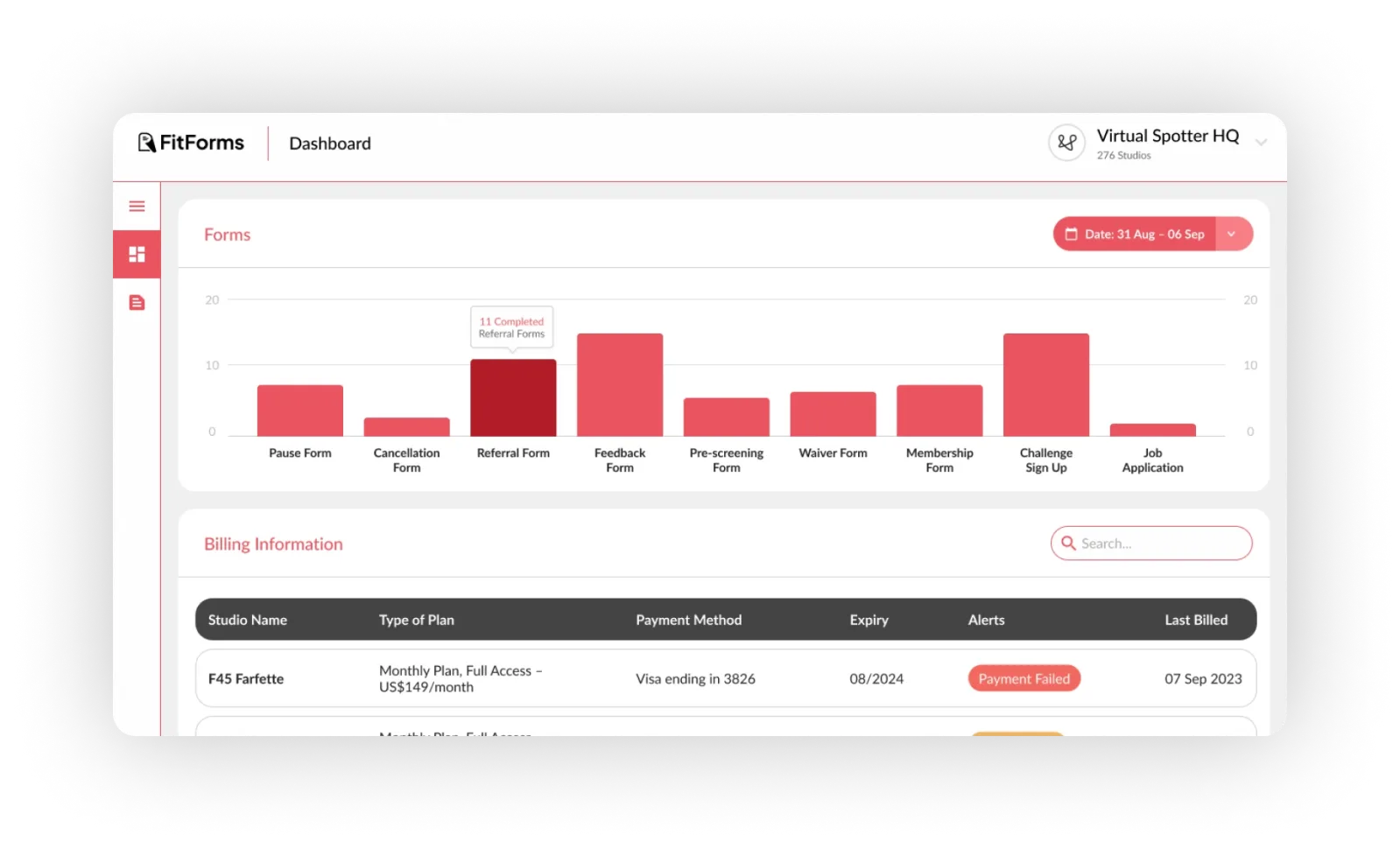Viewport: 1400px width, 849px height.
Task: Open the date range dropdown arrow
Action: pyautogui.click(x=1233, y=235)
